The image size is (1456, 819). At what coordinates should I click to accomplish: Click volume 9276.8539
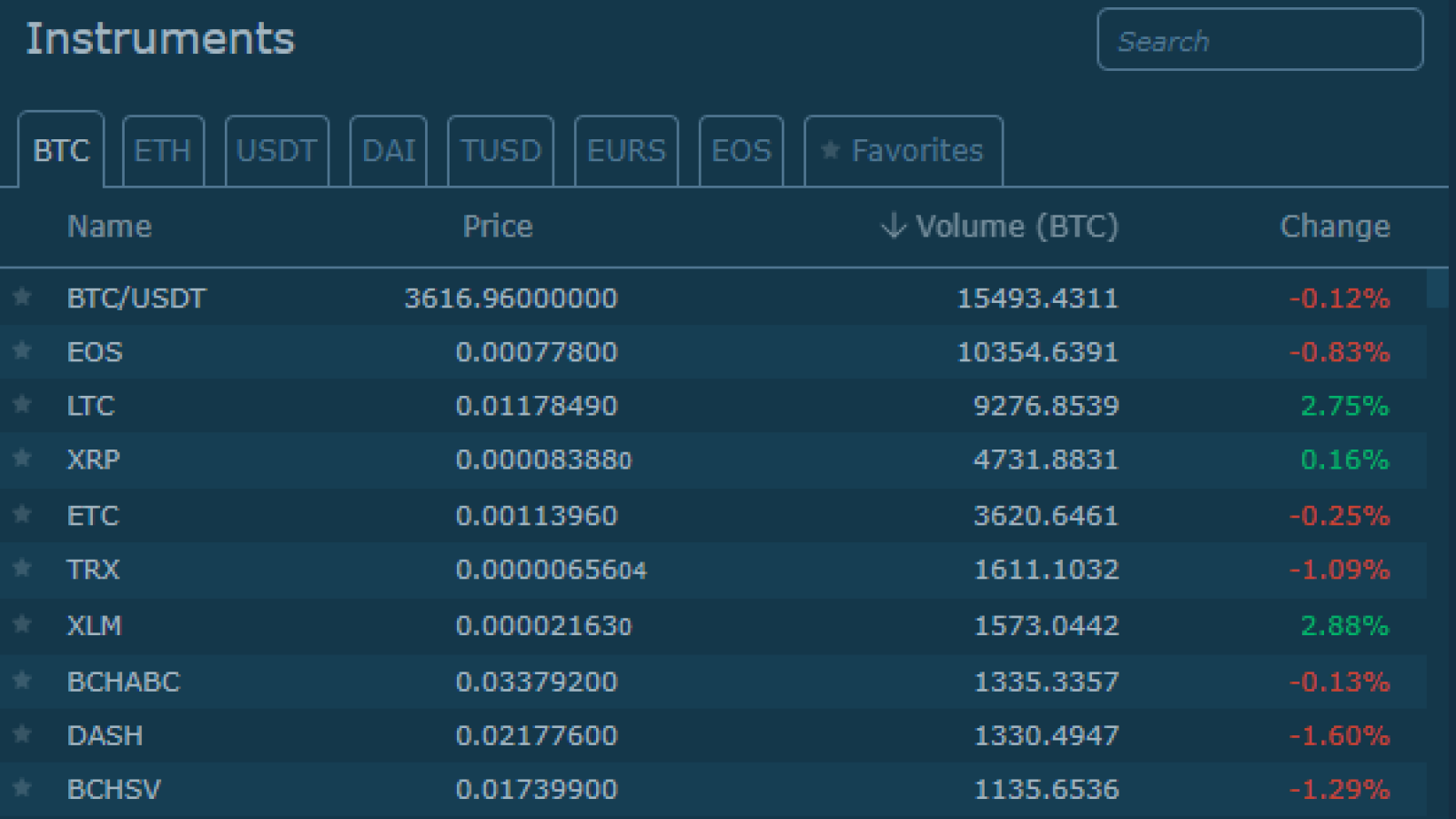tap(1046, 406)
